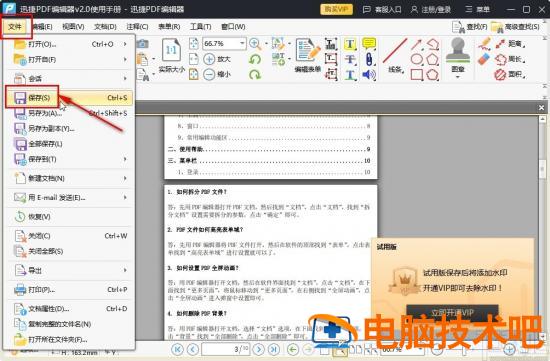This screenshot has width=550, height=361.
Task: Close the document tab with X
Action: click(x=541, y=108)
